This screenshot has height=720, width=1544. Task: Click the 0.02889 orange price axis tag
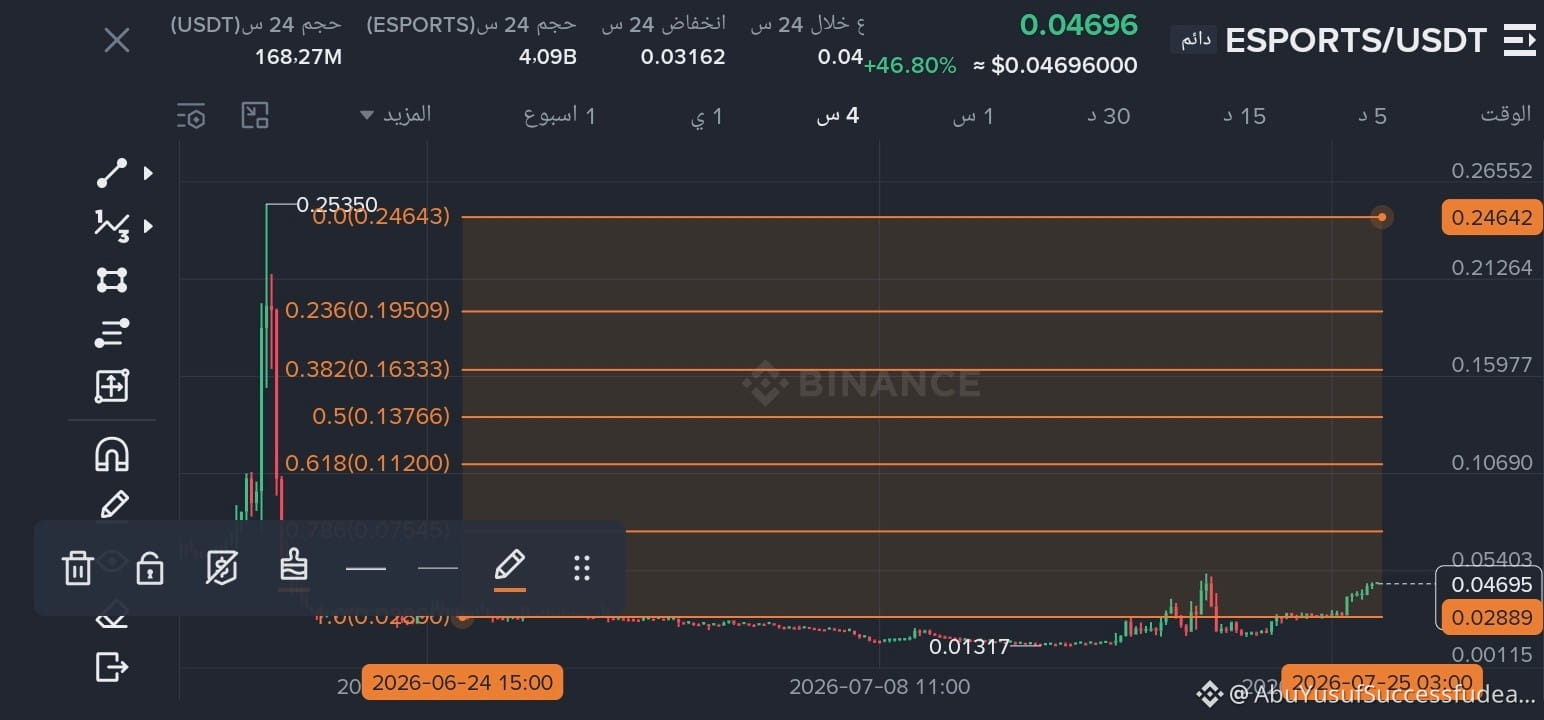[1490, 617]
